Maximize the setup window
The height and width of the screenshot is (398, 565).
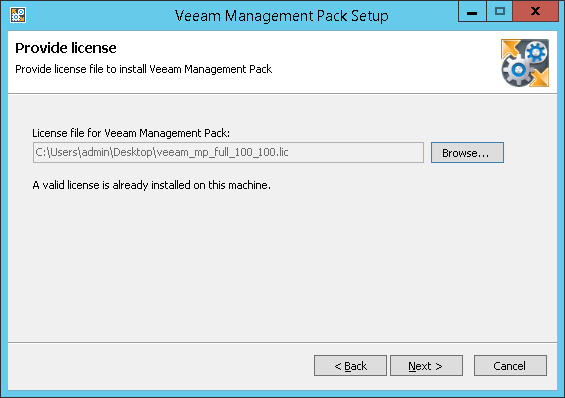click(499, 12)
